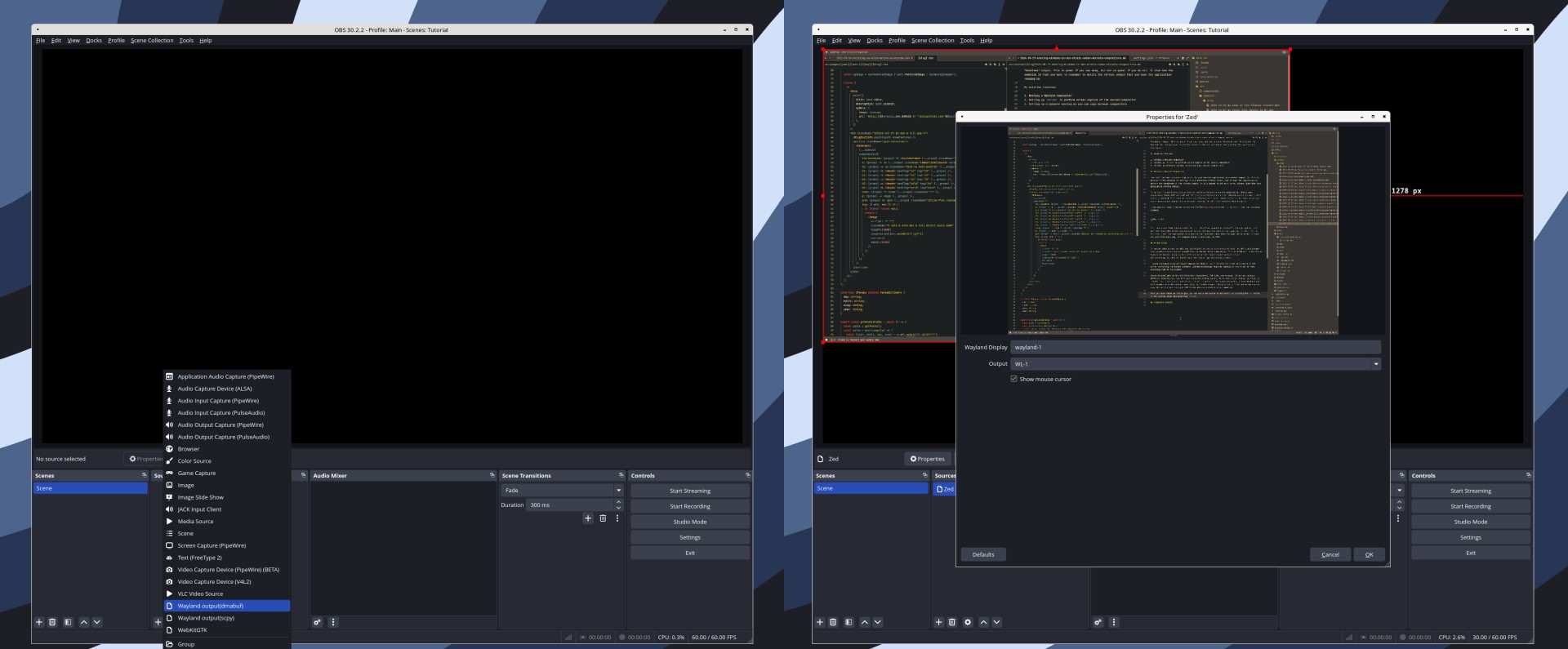Open Advanced Audio Properties below the Properties for 'Zed' dialog
This screenshot has height=649, width=1568.
tap(1098, 622)
